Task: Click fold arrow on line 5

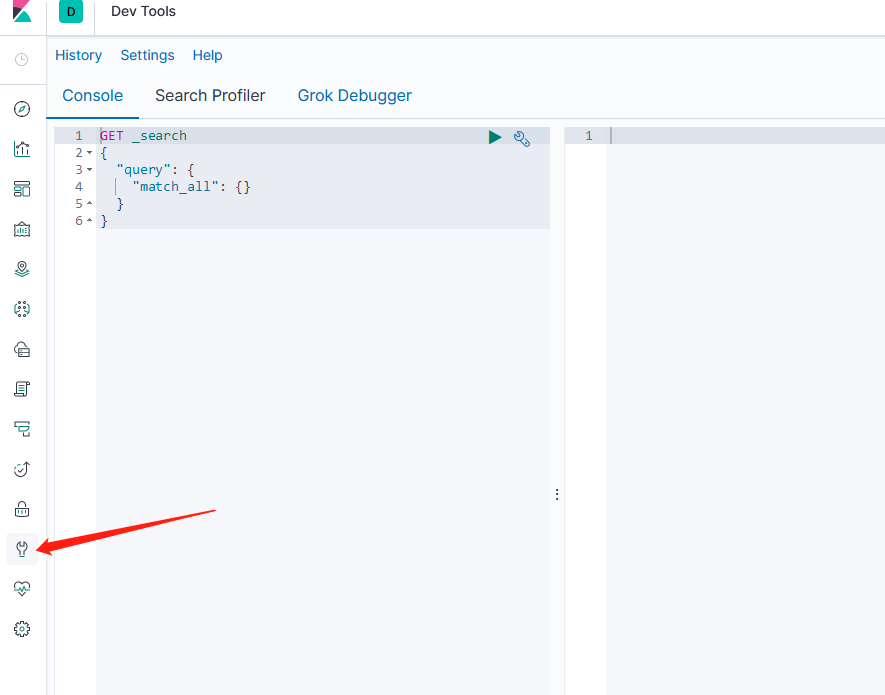Action: (x=89, y=203)
